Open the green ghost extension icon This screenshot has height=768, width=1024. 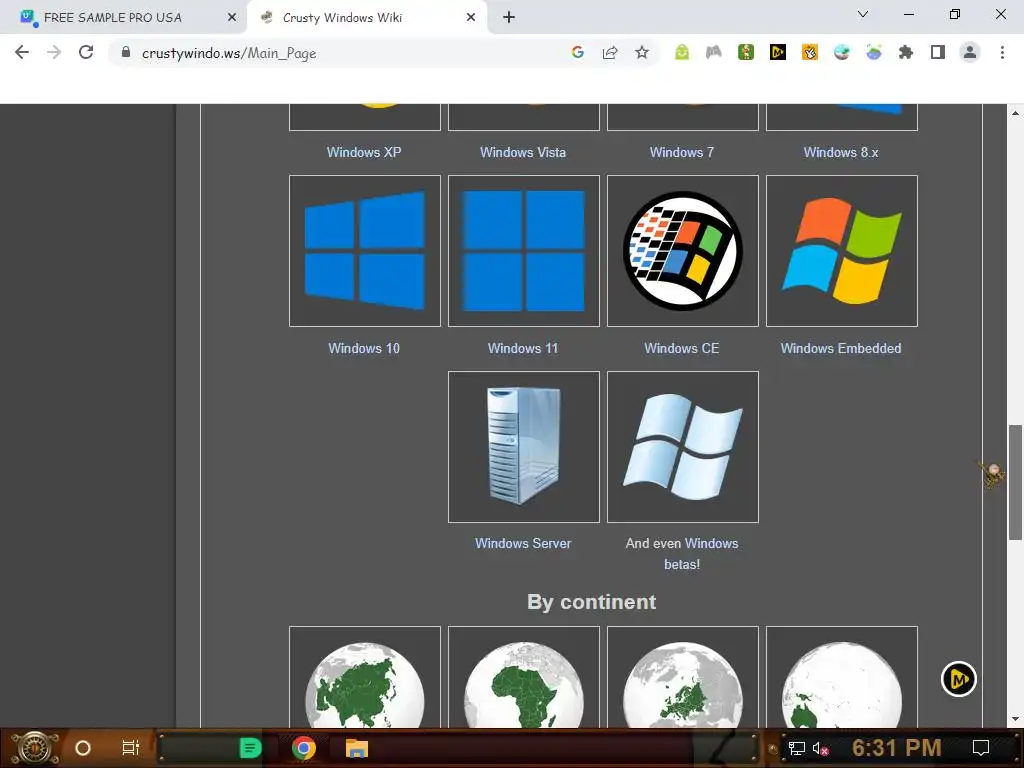tap(682, 52)
